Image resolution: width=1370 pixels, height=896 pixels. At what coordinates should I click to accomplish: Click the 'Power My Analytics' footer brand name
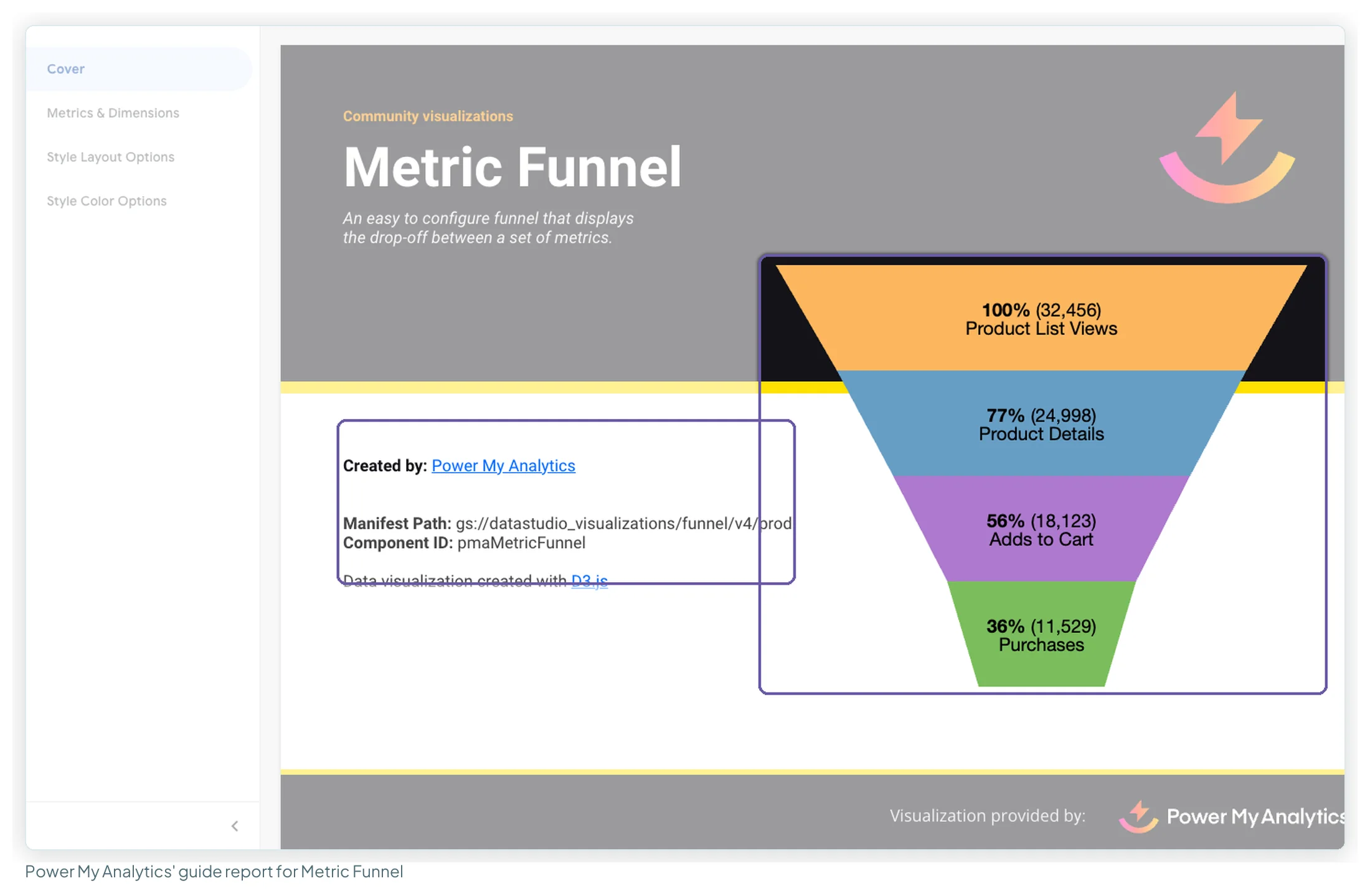(x=1255, y=816)
